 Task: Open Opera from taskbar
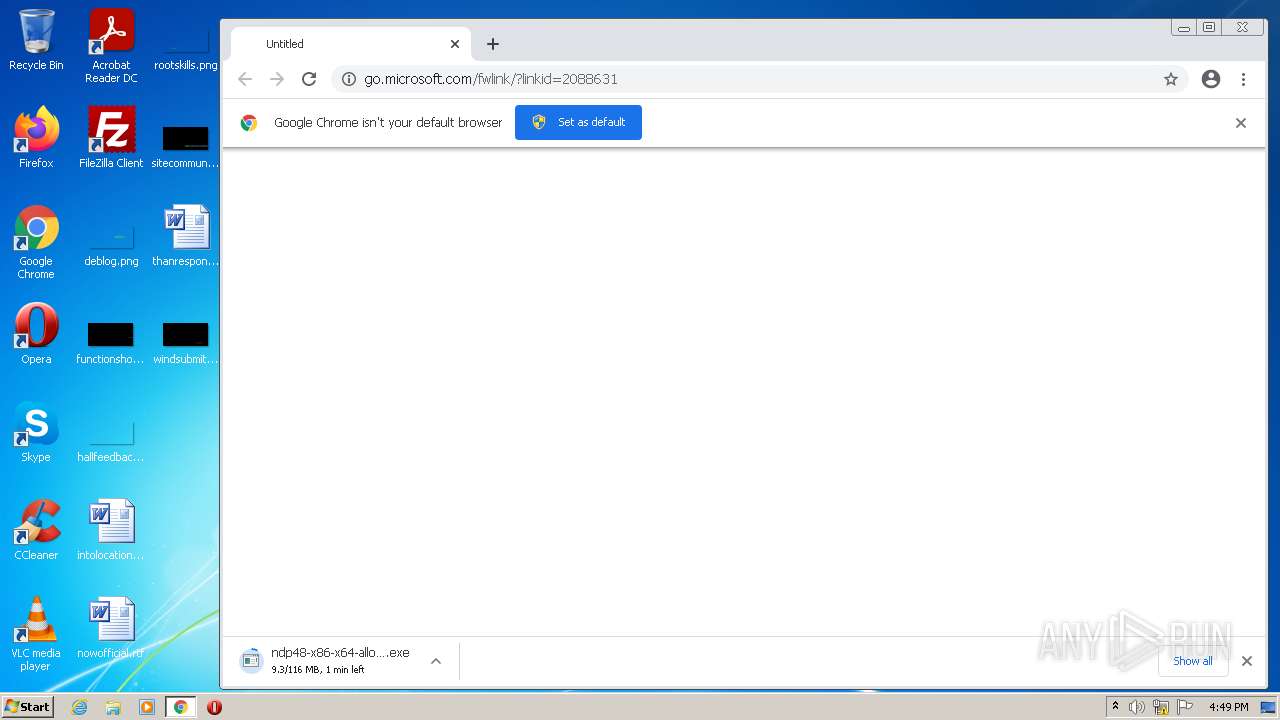pyautogui.click(x=214, y=707)
